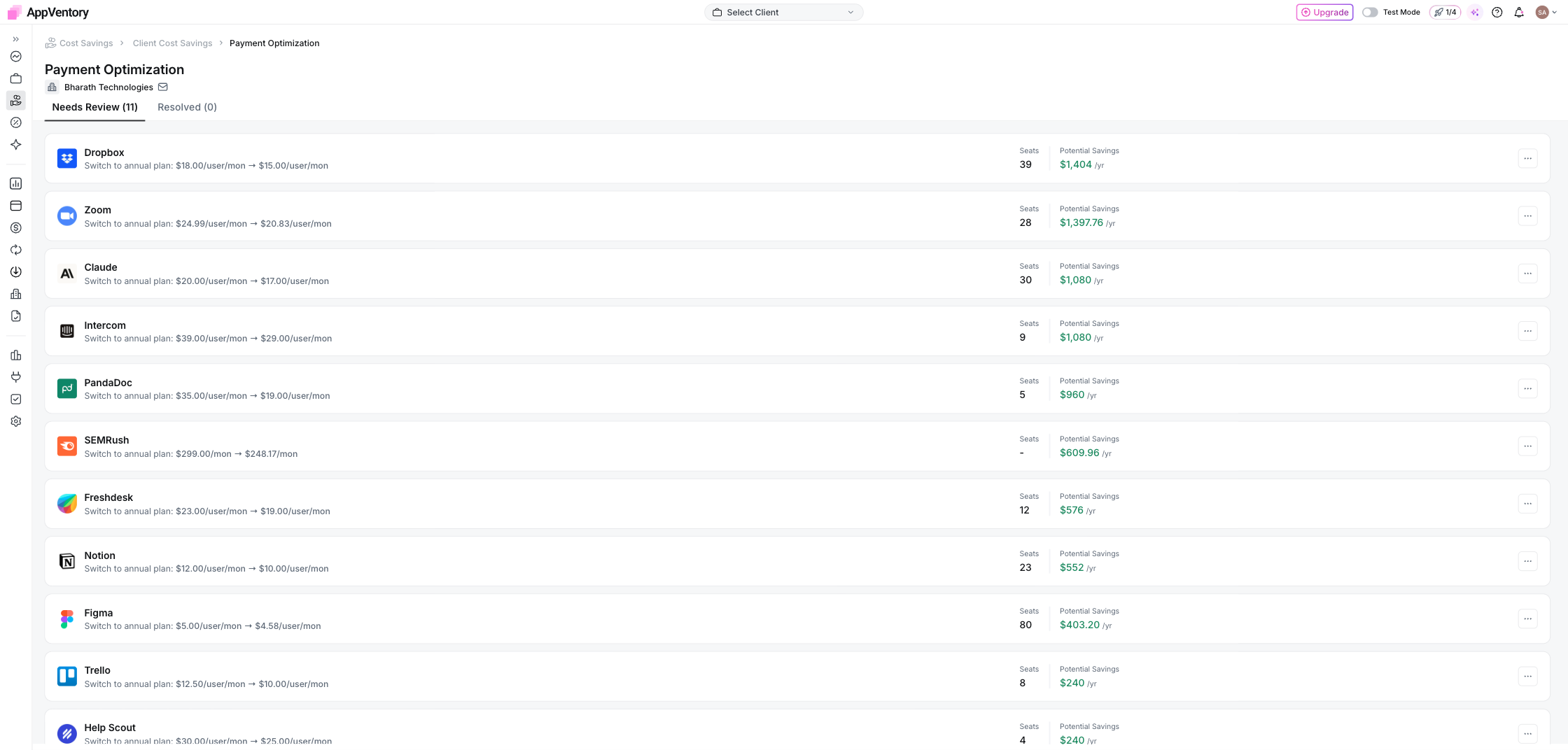
Task: Open the plug integrations icon in the sidebar
Action: coord(15,377)
